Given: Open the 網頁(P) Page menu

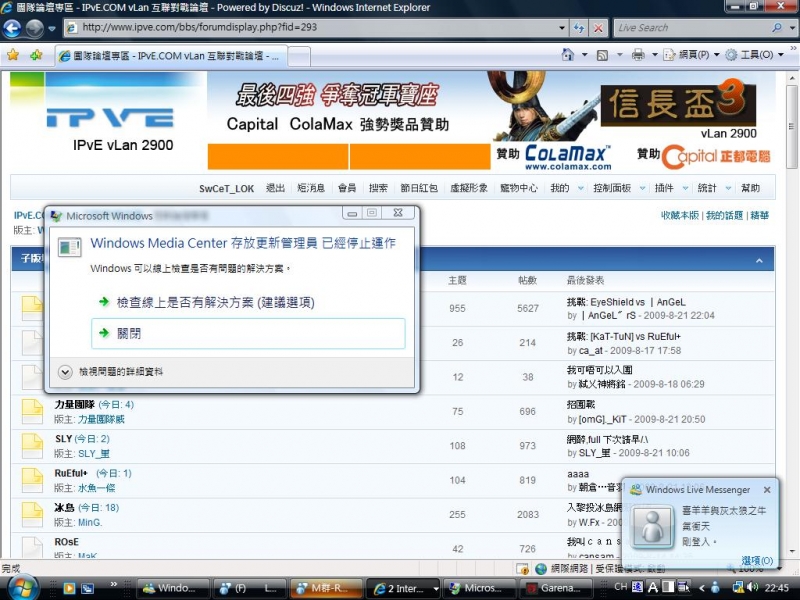Looking at the screenshot, I should (x=691, y=55).
